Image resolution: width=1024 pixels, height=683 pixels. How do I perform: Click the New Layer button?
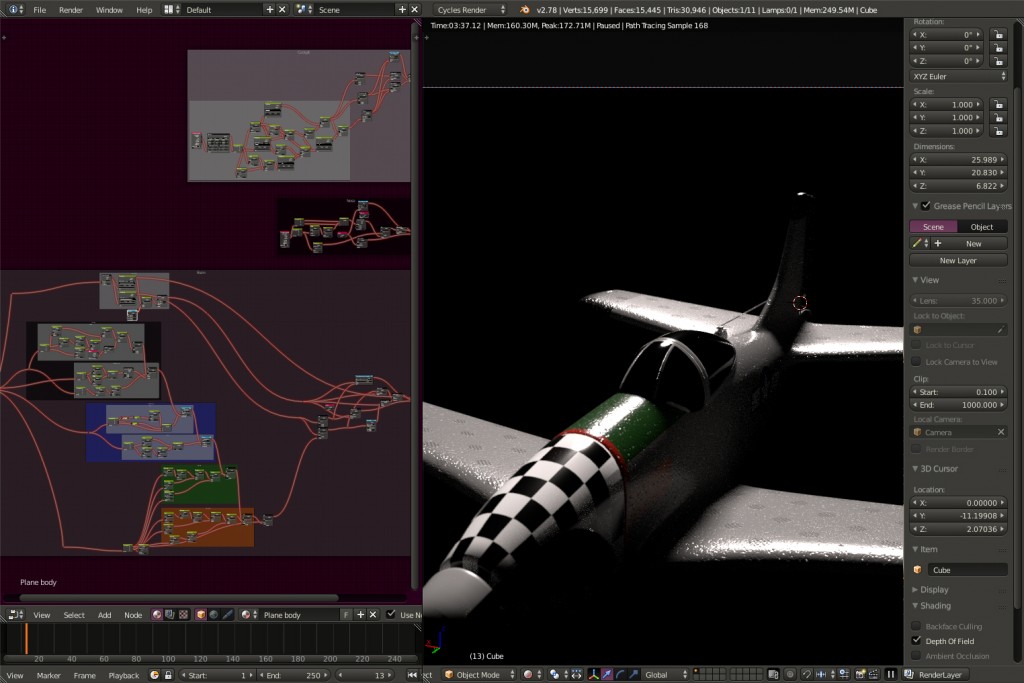(957, 259)
